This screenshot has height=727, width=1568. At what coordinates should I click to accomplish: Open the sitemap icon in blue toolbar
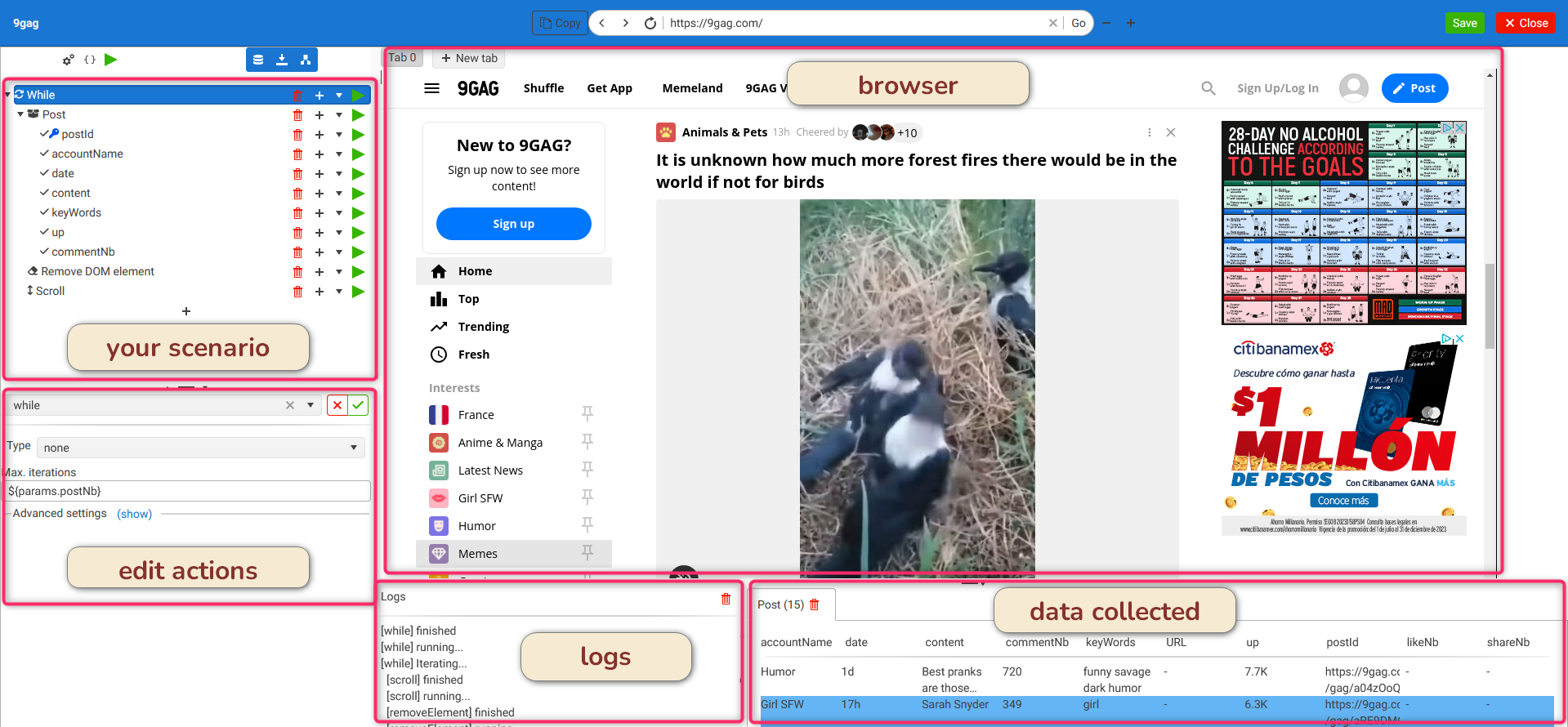[x=306, y=60]
